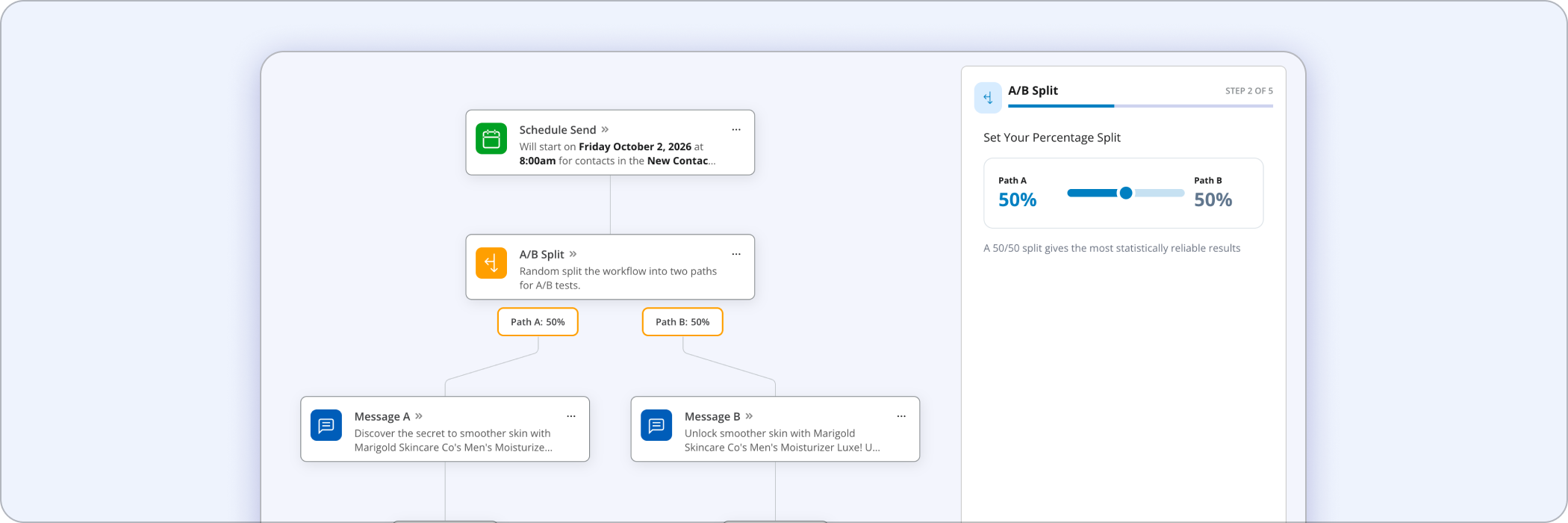Click the light Path B side of slider track

pos(1159,193)
